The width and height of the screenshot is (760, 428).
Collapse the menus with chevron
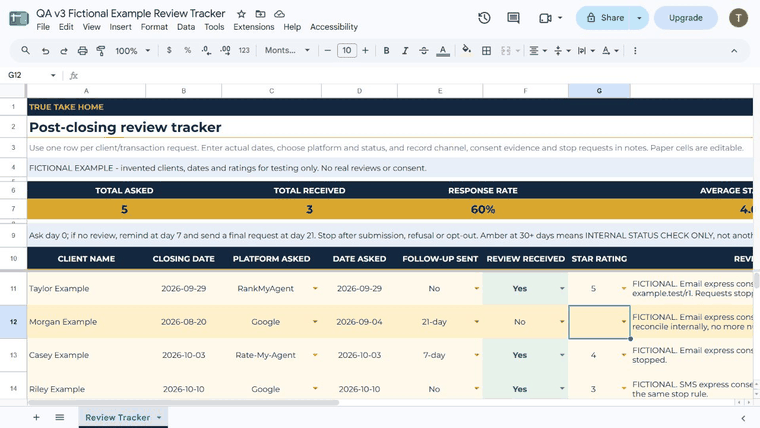(x=734, y=50)
